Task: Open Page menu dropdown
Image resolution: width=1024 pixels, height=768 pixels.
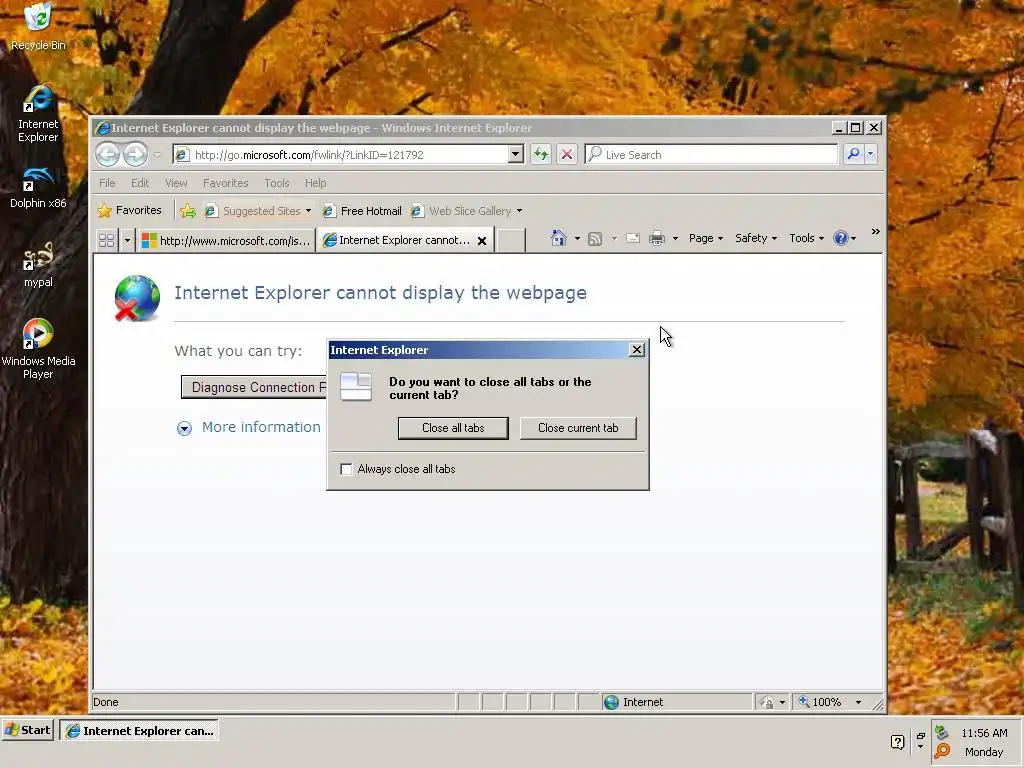Action: coord(706,238)
